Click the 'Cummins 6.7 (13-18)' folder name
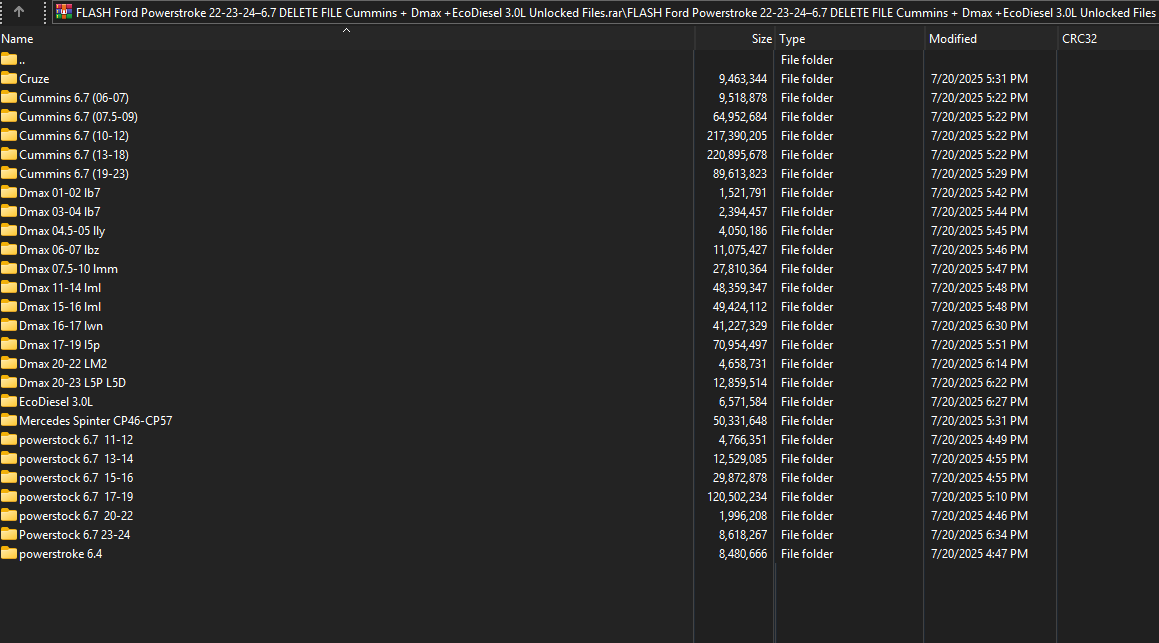Viewport: 1159px width, 643px height. pos(74,155)
